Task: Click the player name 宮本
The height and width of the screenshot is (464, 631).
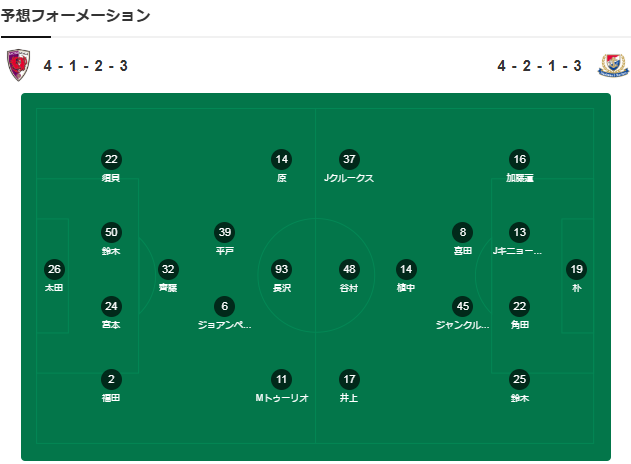Action: point(111,325)
